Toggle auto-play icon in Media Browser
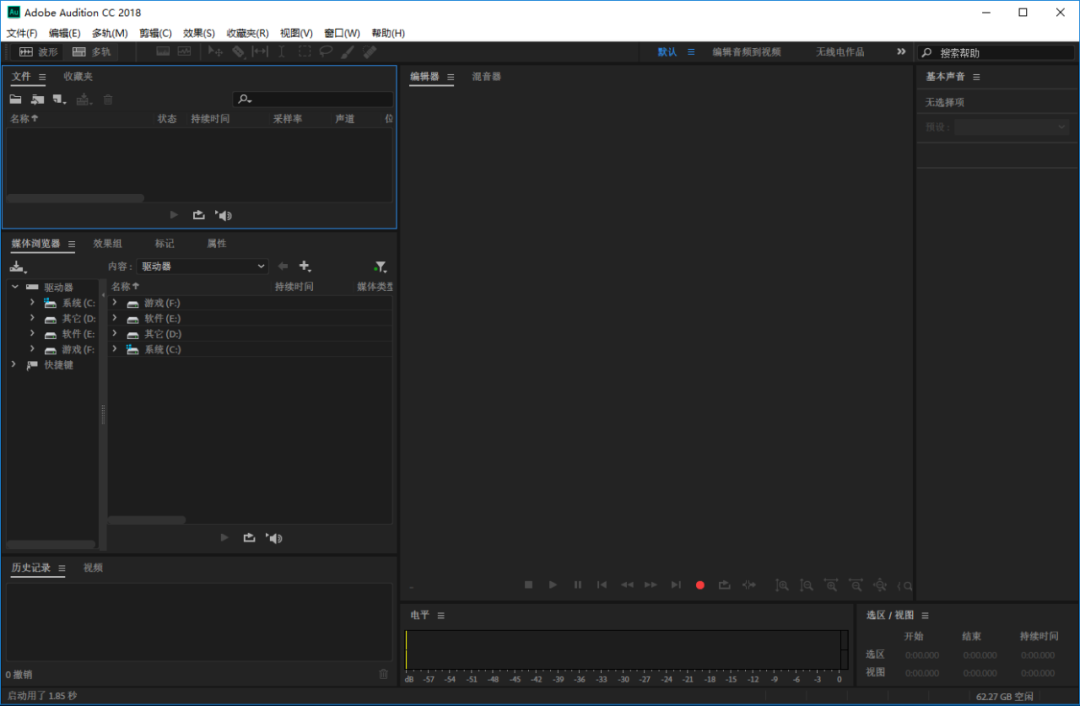This screenshot has width=1080, height=706. 274,538
